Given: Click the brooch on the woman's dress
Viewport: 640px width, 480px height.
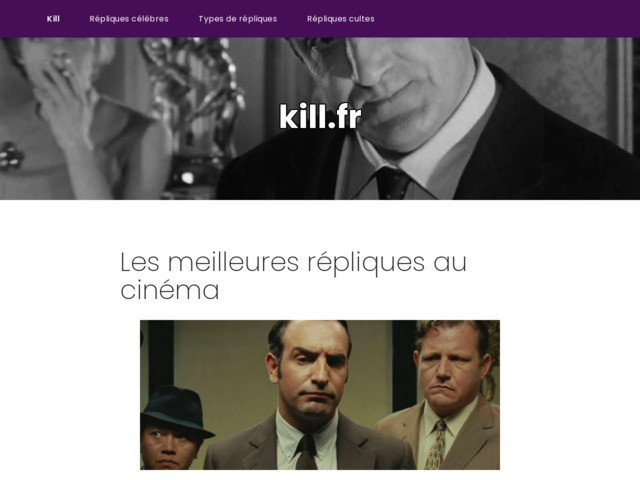Looking at the screenshot, I should (x=11, y=156).
